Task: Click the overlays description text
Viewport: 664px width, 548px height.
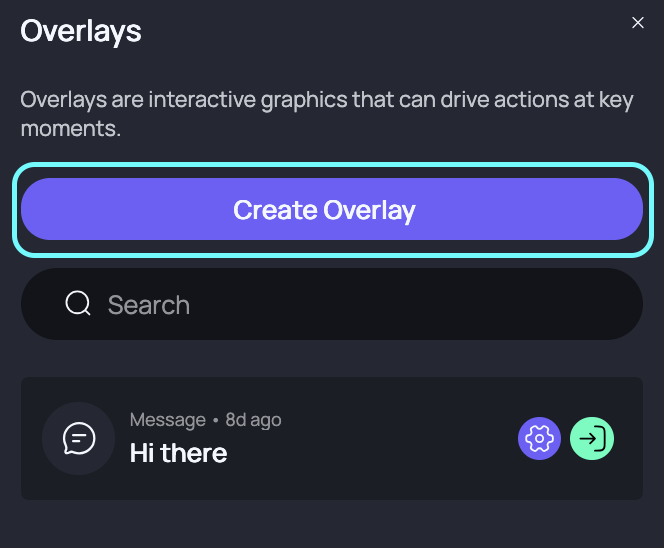Action: tap(327, 113)
